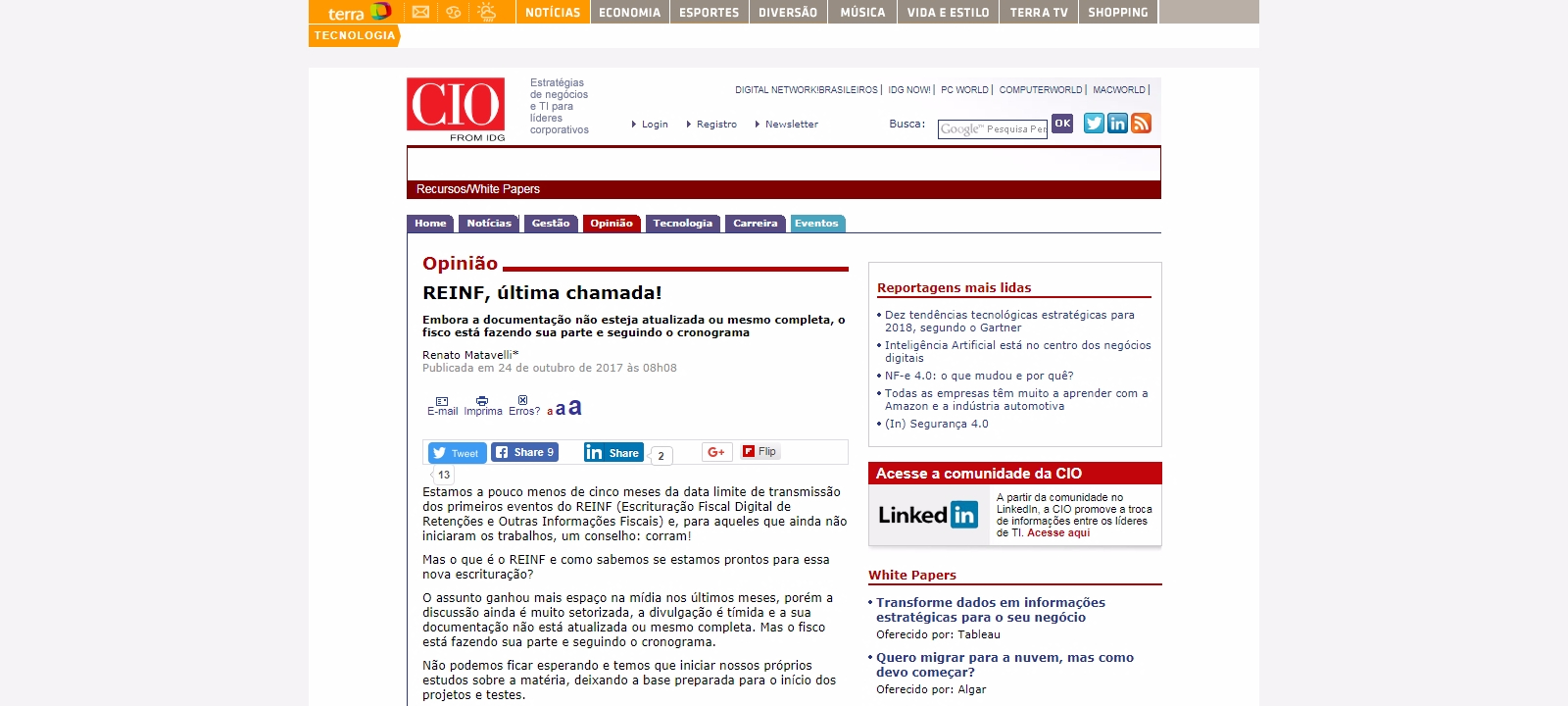
Task: Open CIO's Twitter profile icon
Action: tap(1094, 124)
